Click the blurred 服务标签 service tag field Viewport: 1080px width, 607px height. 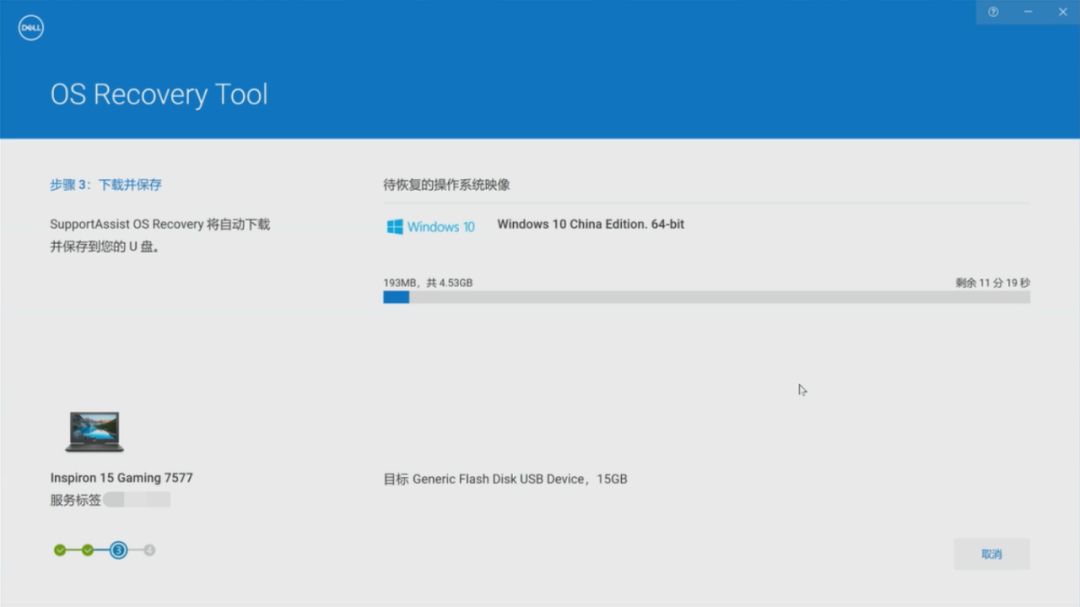pyautogui.click(x=140, y=499)
